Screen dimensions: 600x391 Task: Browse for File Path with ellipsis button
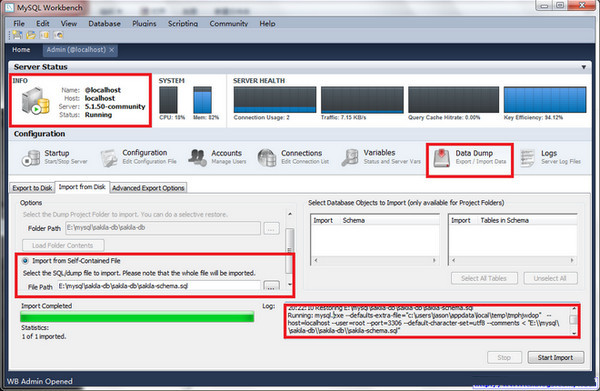tap(271, 286)
